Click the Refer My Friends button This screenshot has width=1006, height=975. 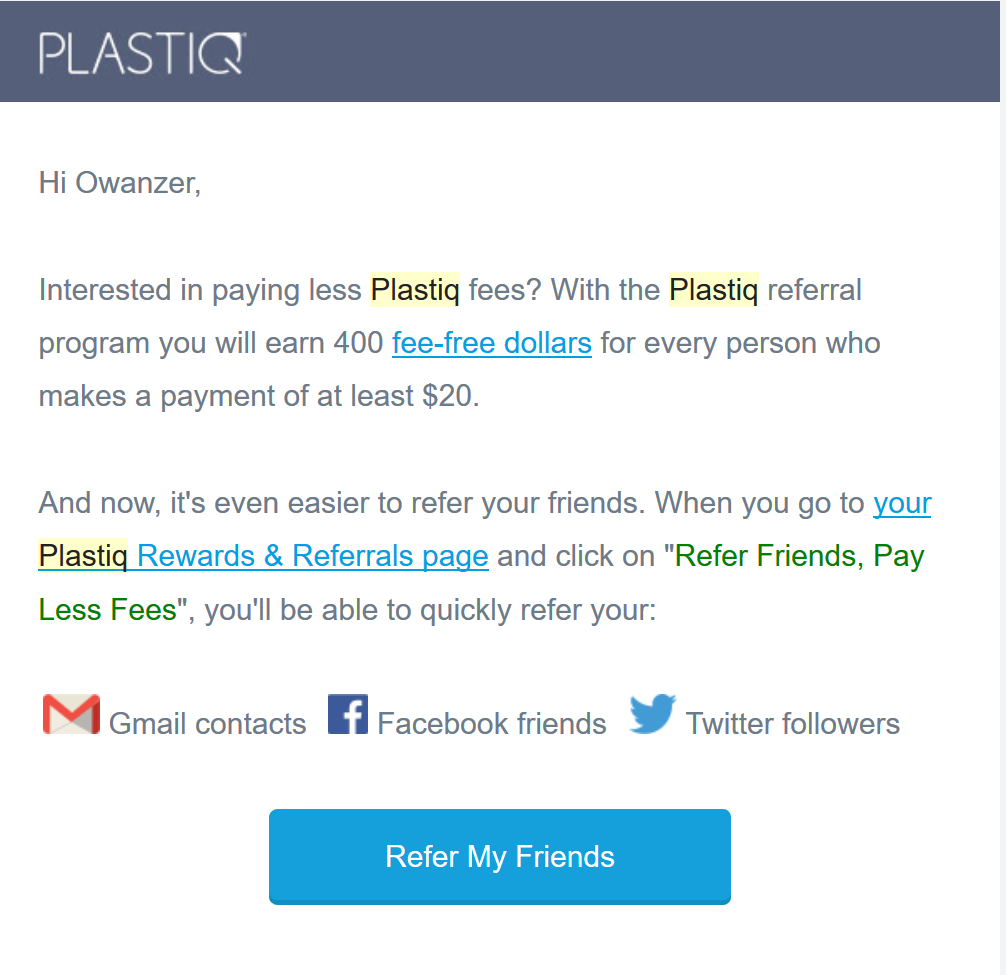[x=500, y=856]
